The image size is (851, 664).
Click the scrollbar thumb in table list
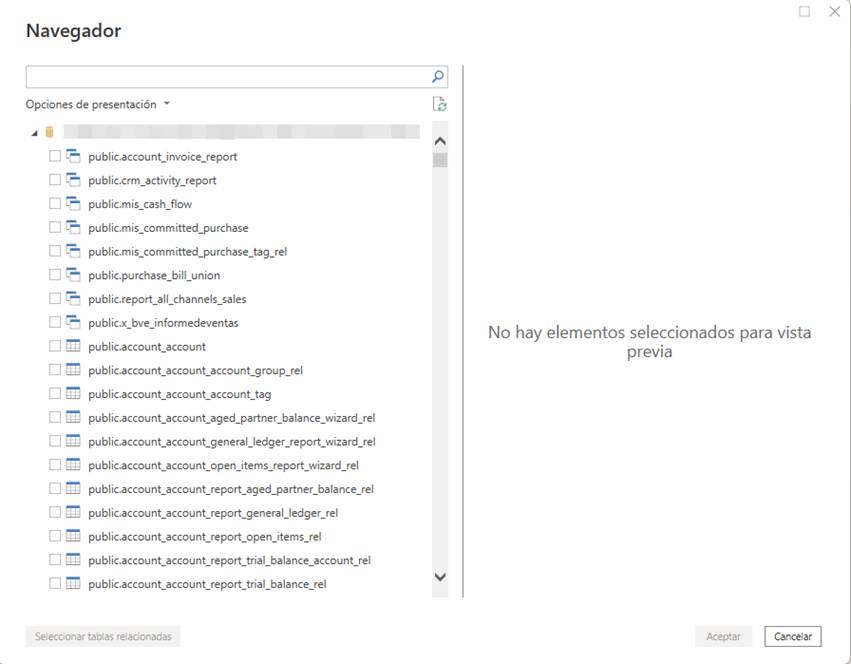440,160
